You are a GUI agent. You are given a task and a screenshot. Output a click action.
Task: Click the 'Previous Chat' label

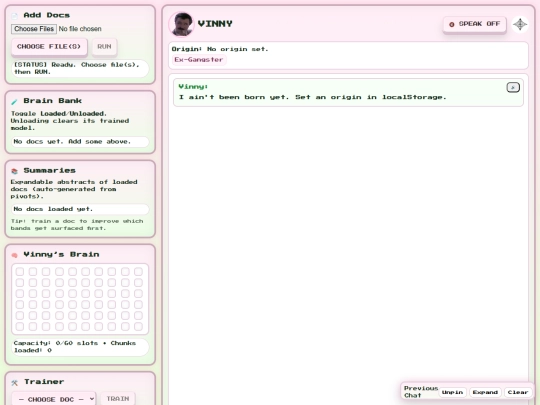point(420,392)
